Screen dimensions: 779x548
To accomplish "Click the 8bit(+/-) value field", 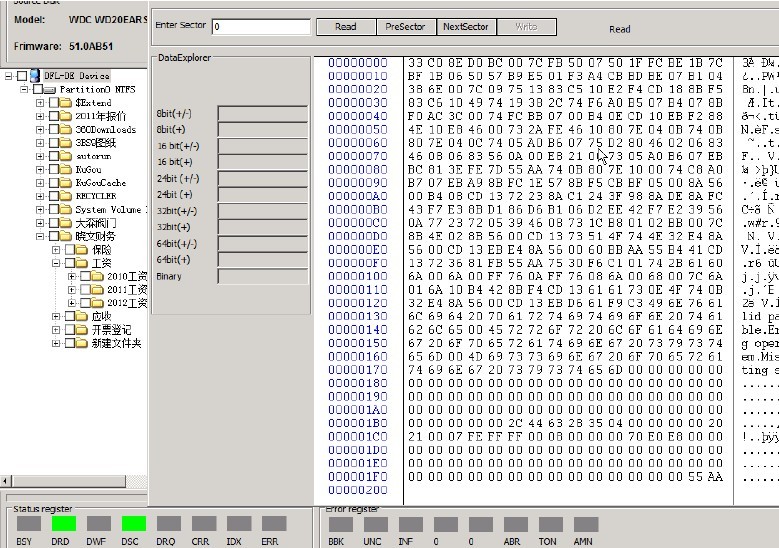I will coord(263,114).
